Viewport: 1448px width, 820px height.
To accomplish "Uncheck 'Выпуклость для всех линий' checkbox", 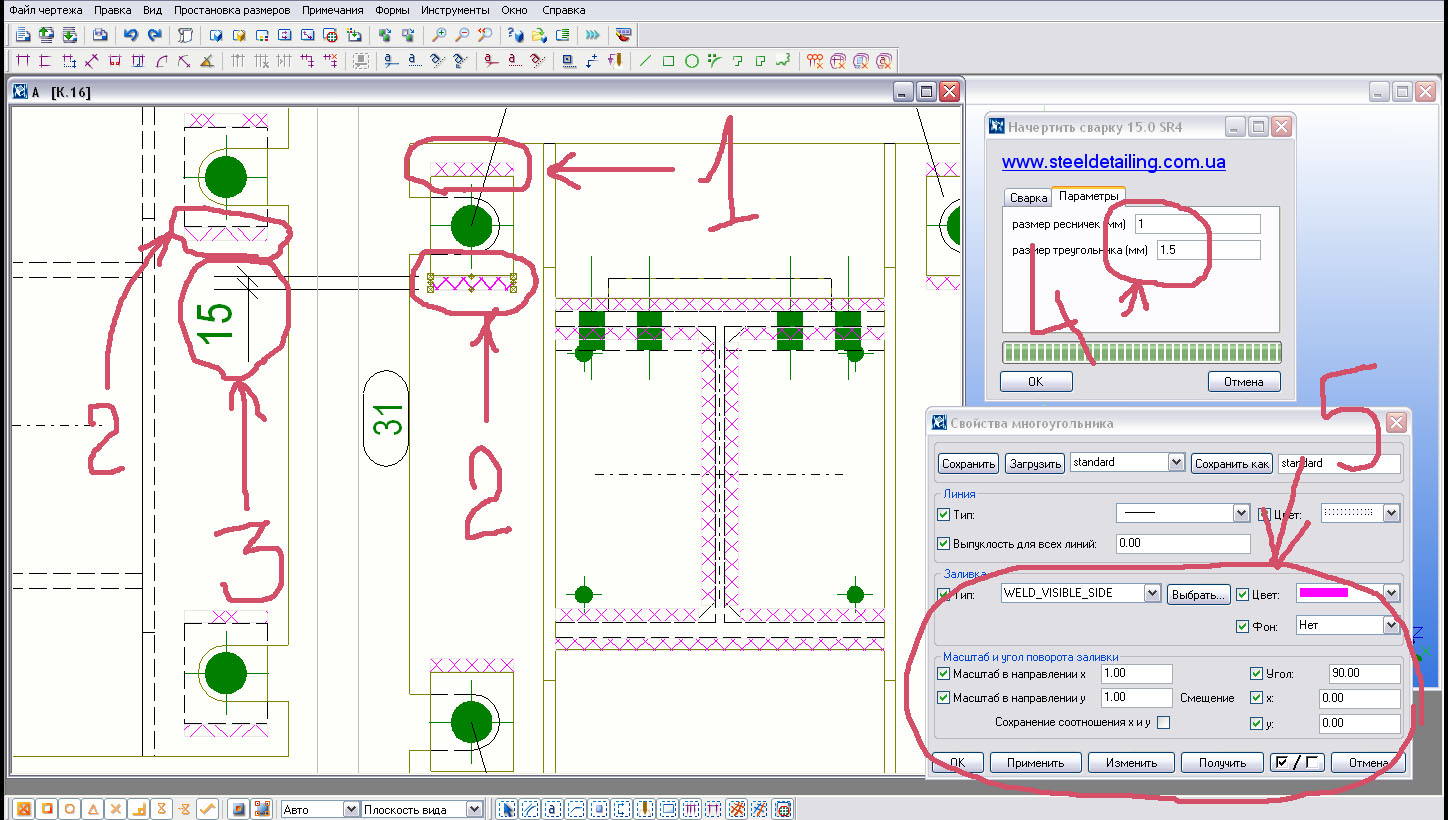I will point(943,544).
